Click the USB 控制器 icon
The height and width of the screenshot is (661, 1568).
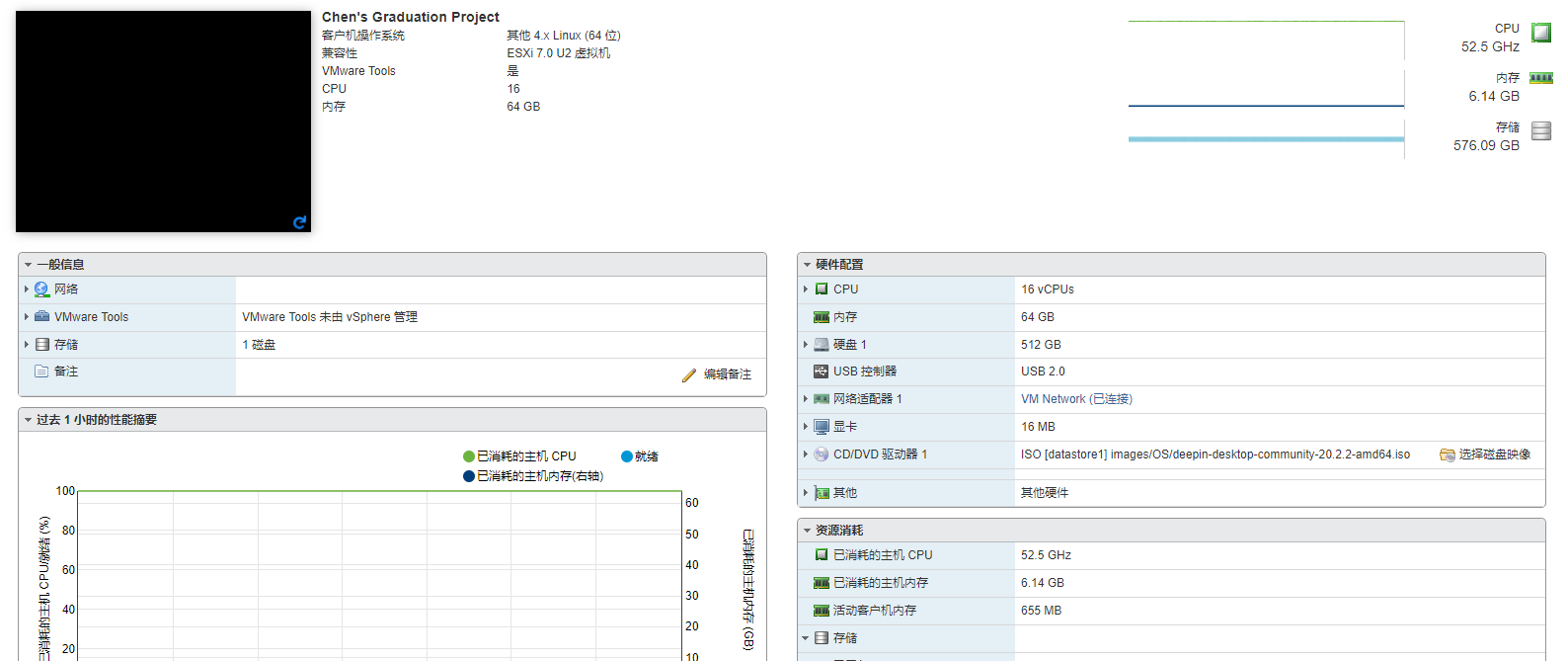click(822, 372)
